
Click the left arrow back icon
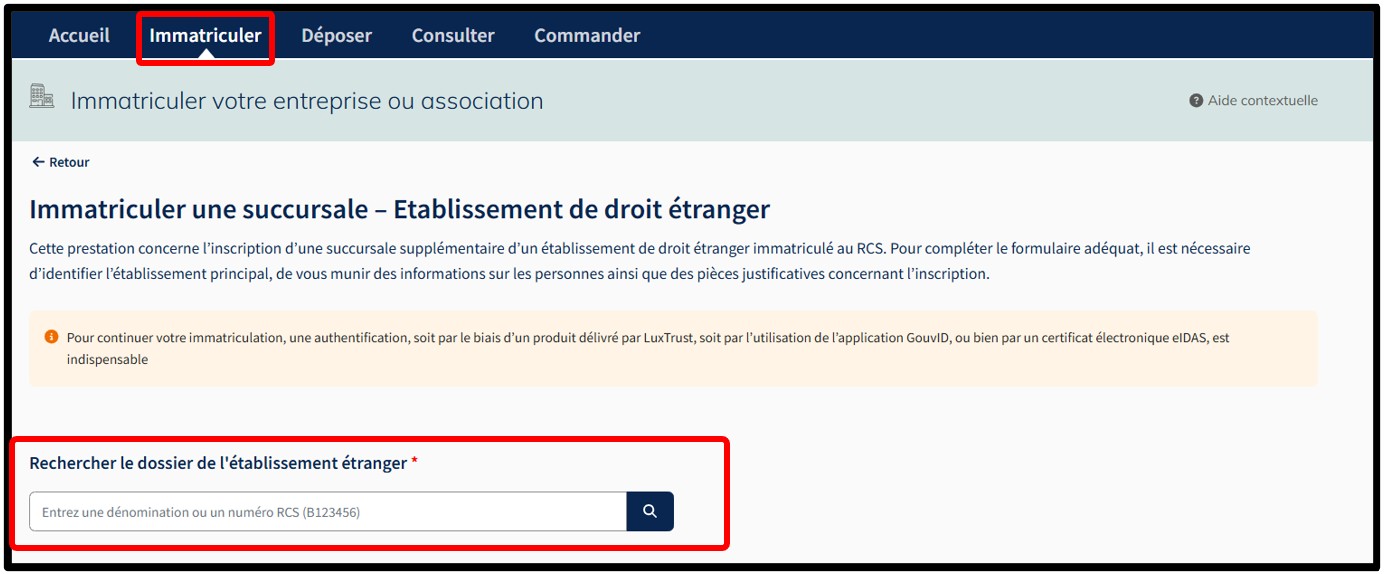click(x=38, y=162)
